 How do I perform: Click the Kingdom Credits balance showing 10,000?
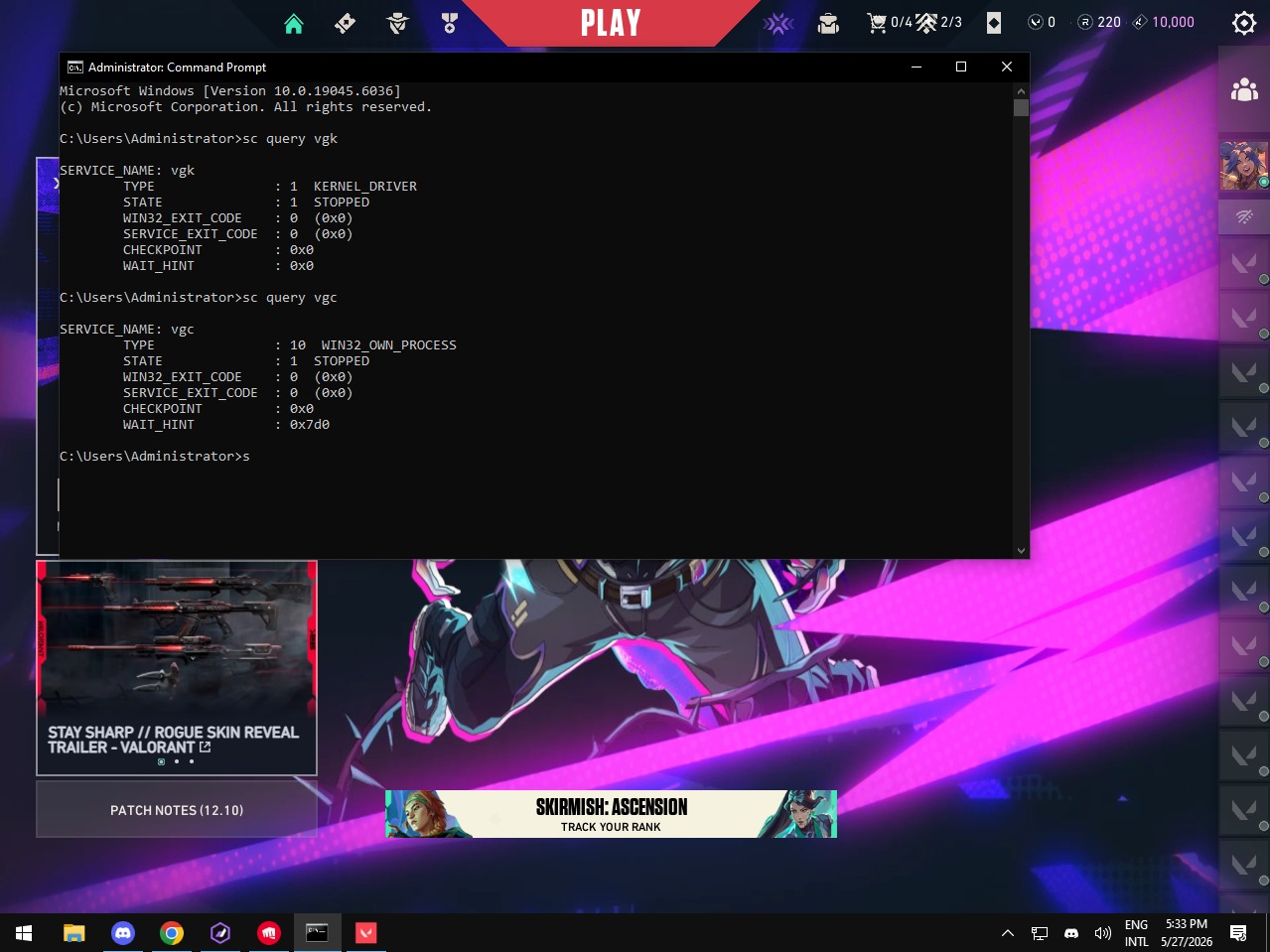[x=1164, y=22]
